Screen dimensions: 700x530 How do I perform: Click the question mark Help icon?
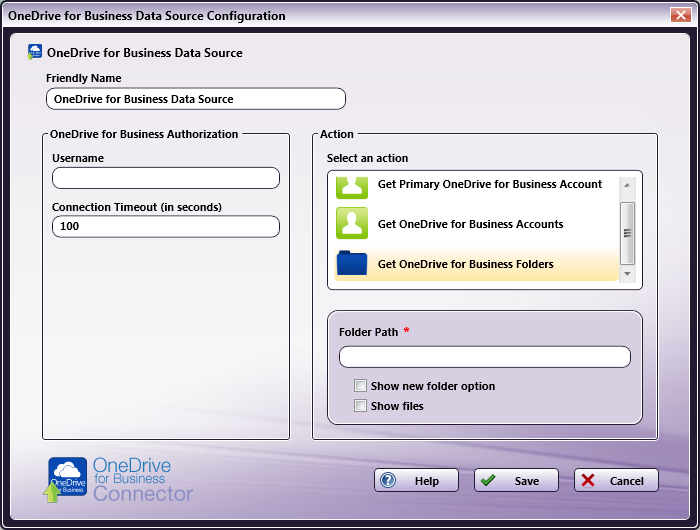pos(388,480)
